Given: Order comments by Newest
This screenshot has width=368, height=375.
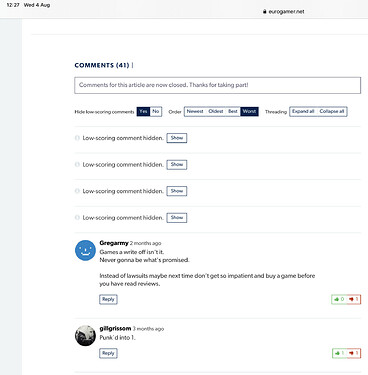Looking at the screenshot, I should pyautogui.click(x=195, y=111).
